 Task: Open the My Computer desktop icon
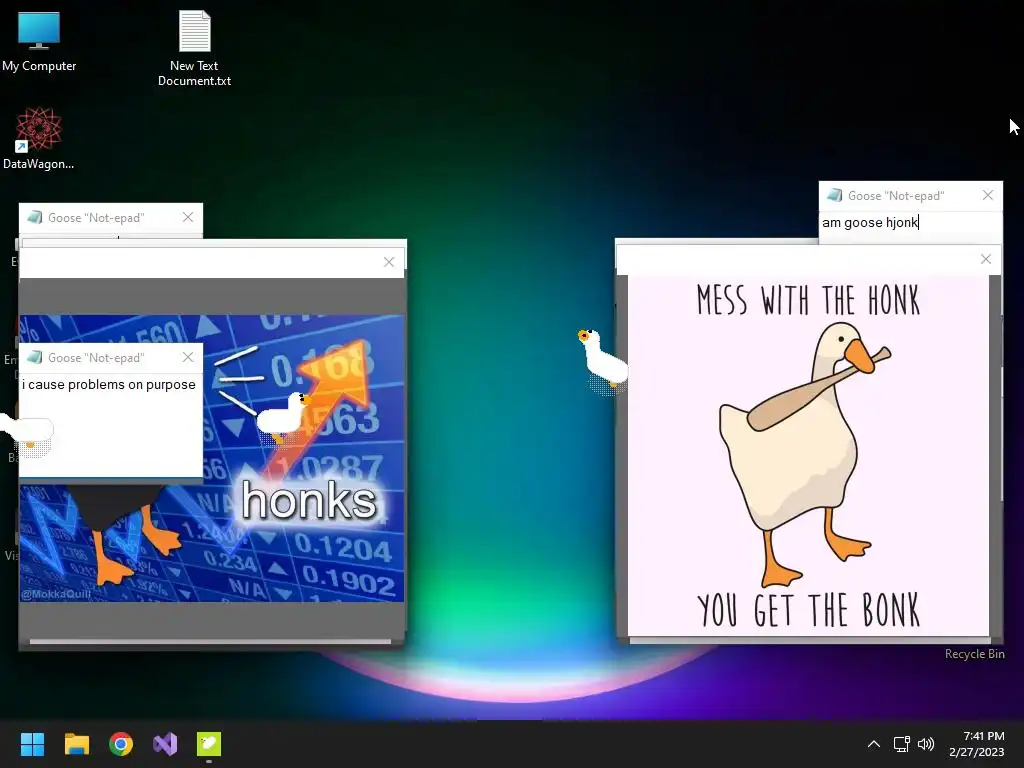[39, 40]
